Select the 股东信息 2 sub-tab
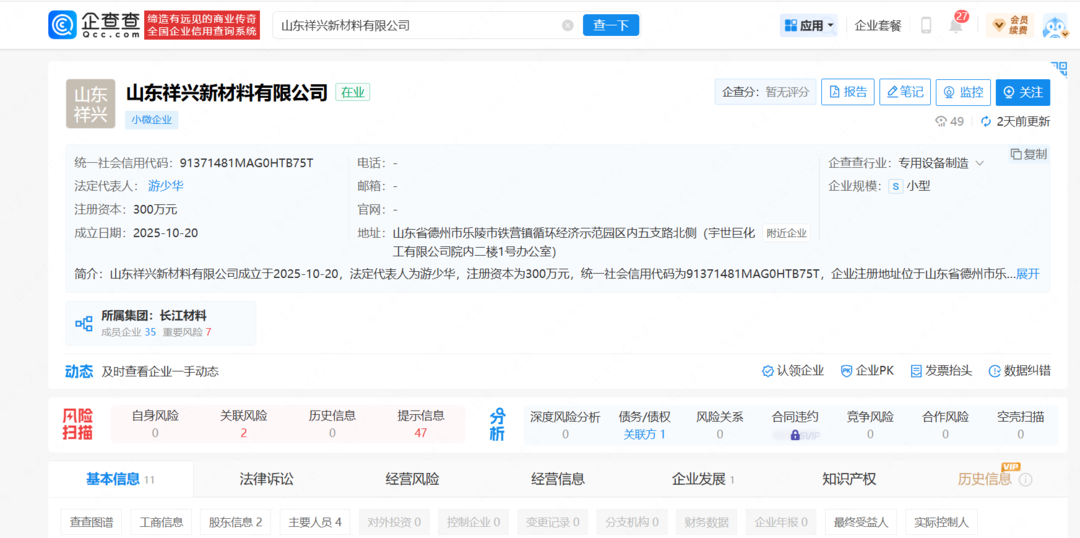 point(235,522)
